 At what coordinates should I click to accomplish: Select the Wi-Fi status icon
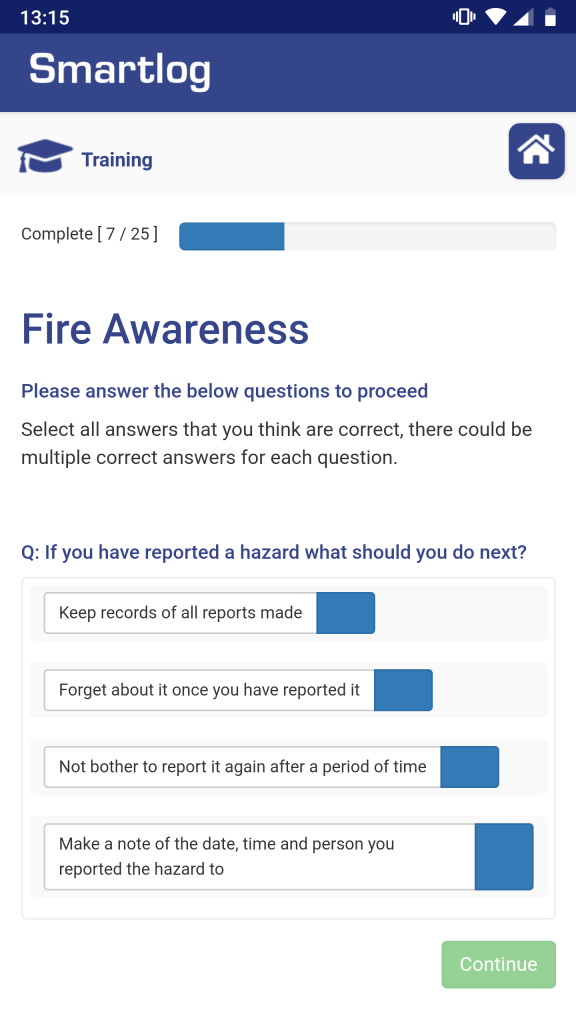[x=493, y=16]
